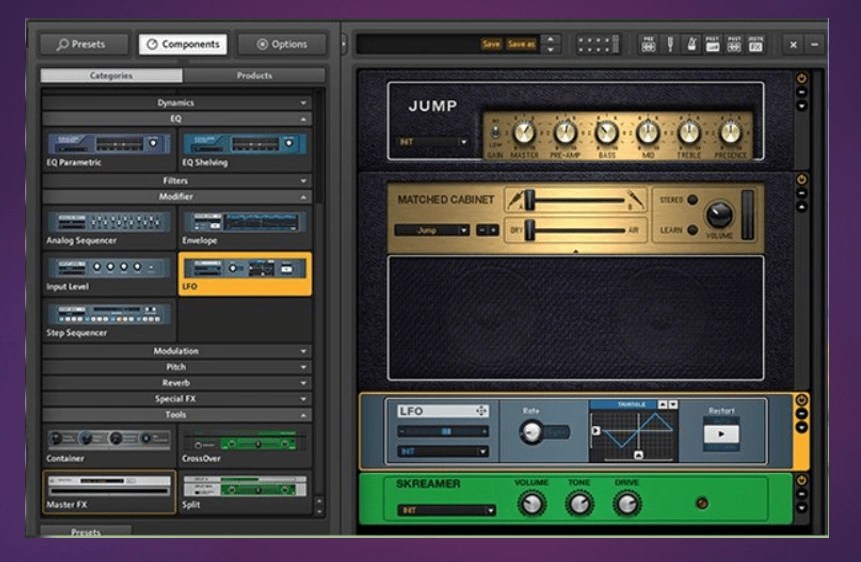Select the CrossOver tool component
The image size is (861, 562).
pos(245,446)
